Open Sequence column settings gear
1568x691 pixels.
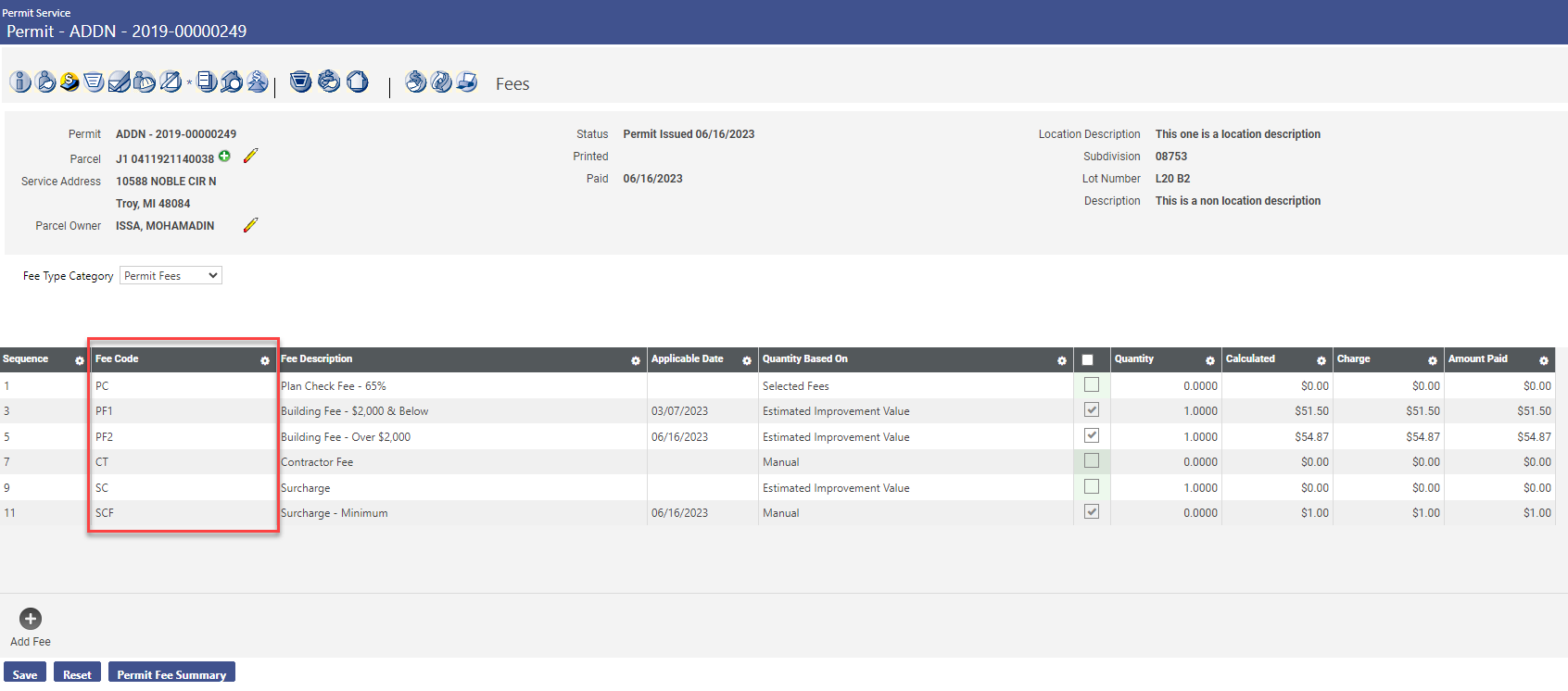(x=80, y=360)
